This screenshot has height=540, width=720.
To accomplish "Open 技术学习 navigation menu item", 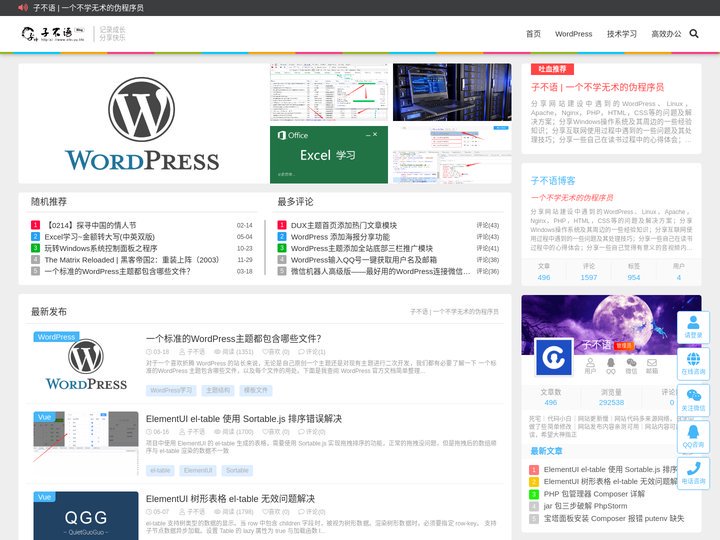I will coord(622,34).
